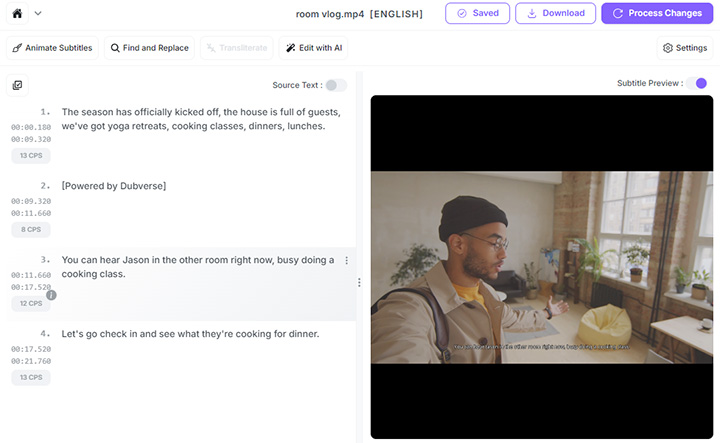This screenshot has height=443, width=720.
Task: Expand the chevron next to home
Action: pos(38,13)
